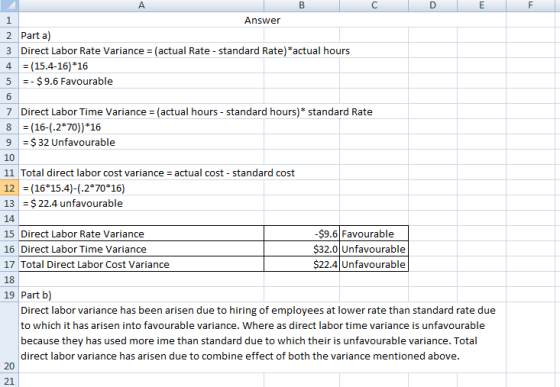Click cell containing '=(15.4-16)*16'
The width and height of the screenshot is (560, 387).
click(x=141, y=66)
